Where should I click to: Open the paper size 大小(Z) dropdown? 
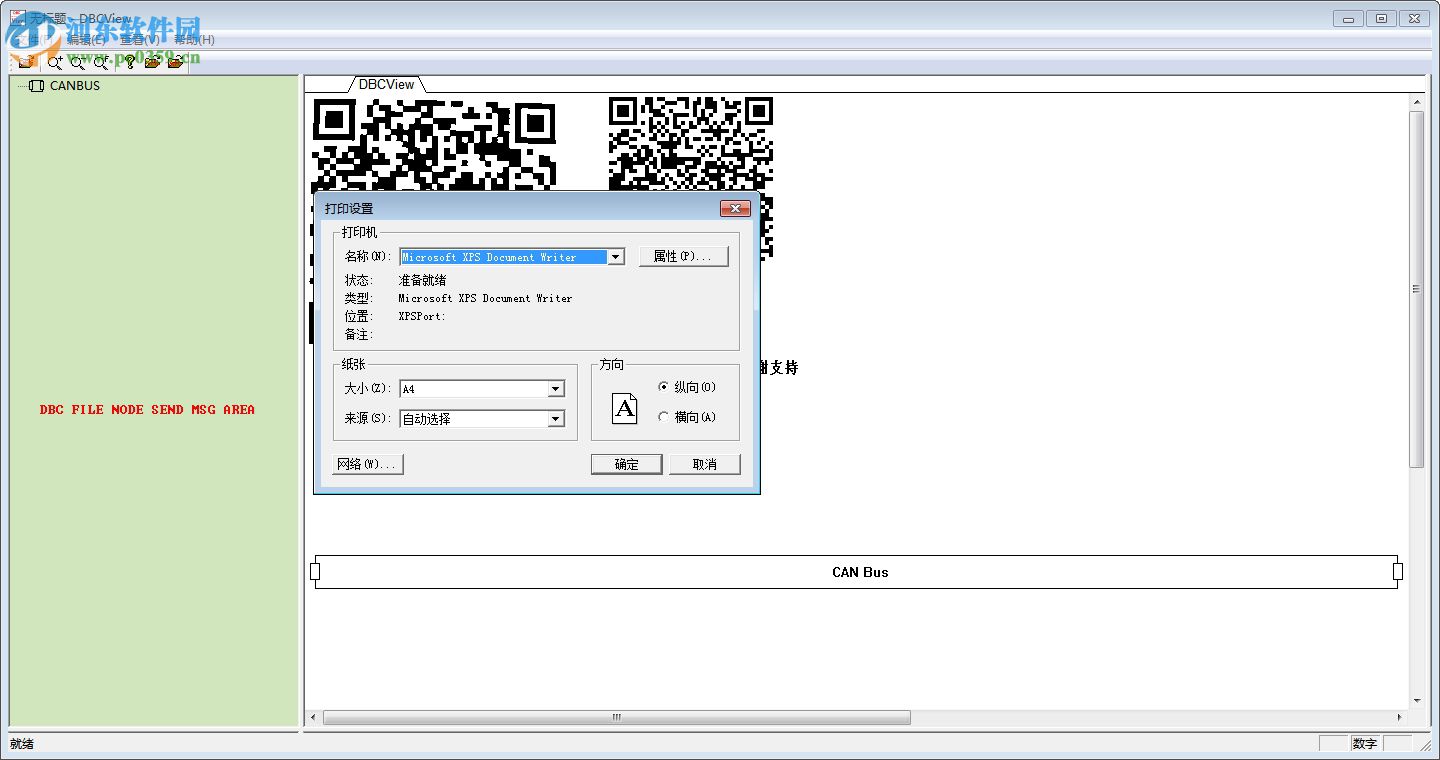(556, 388)
